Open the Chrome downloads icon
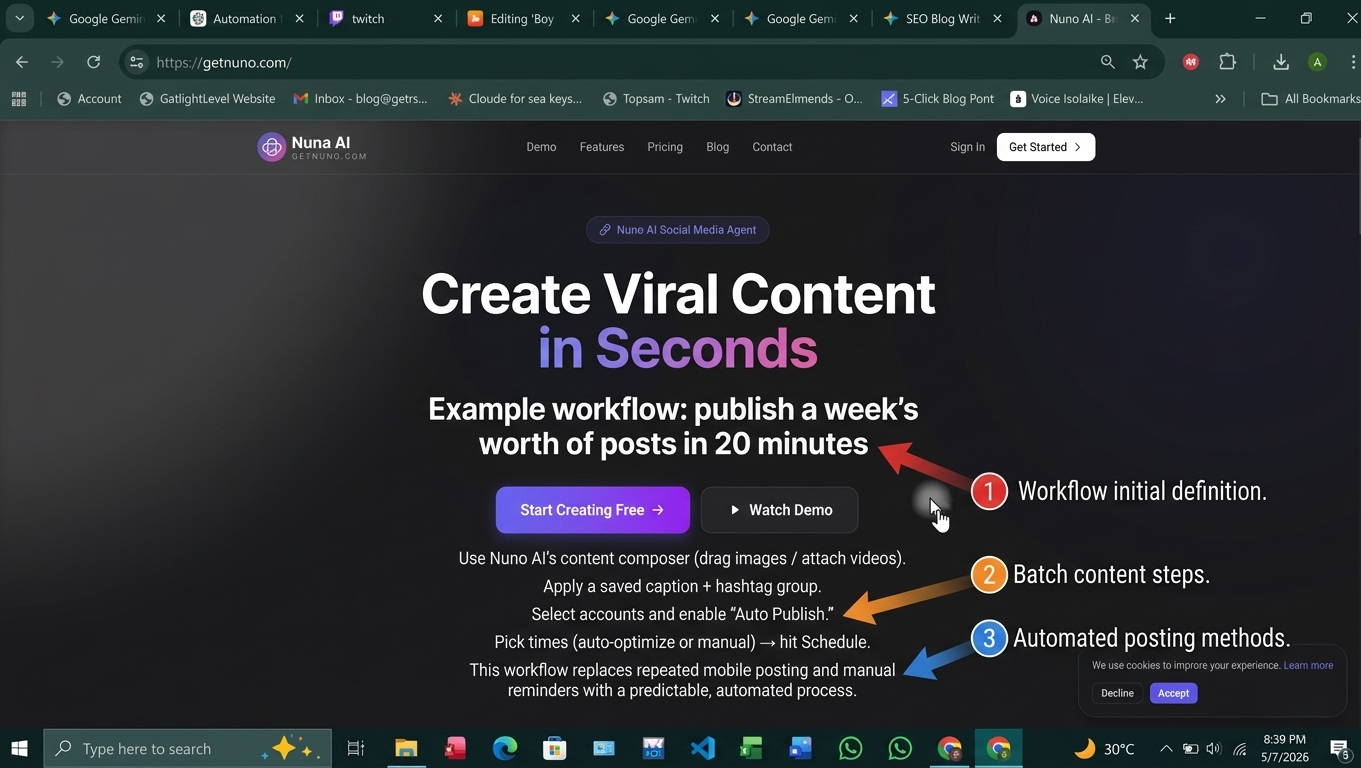 (1280, 62)
